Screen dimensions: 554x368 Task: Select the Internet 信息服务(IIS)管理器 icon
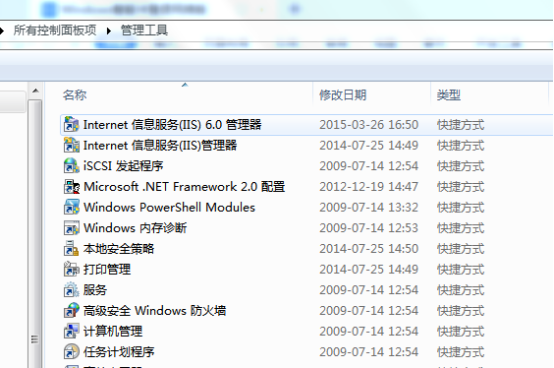[71, 145]
